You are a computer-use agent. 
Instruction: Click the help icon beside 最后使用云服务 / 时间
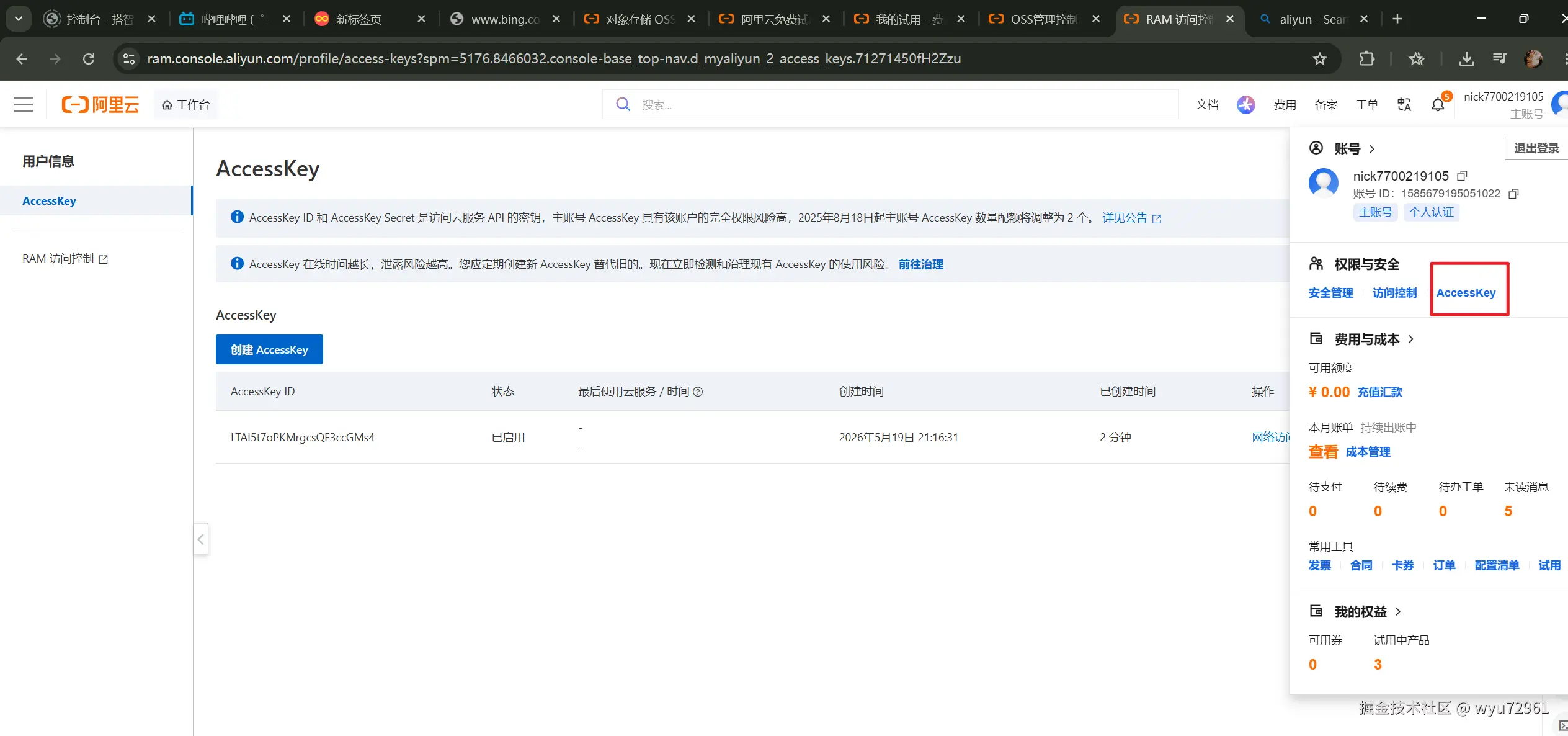click(698, 392)
